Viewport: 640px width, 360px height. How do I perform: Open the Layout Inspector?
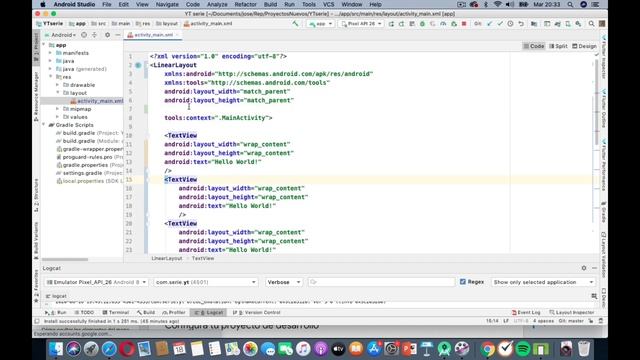[571, 312]
